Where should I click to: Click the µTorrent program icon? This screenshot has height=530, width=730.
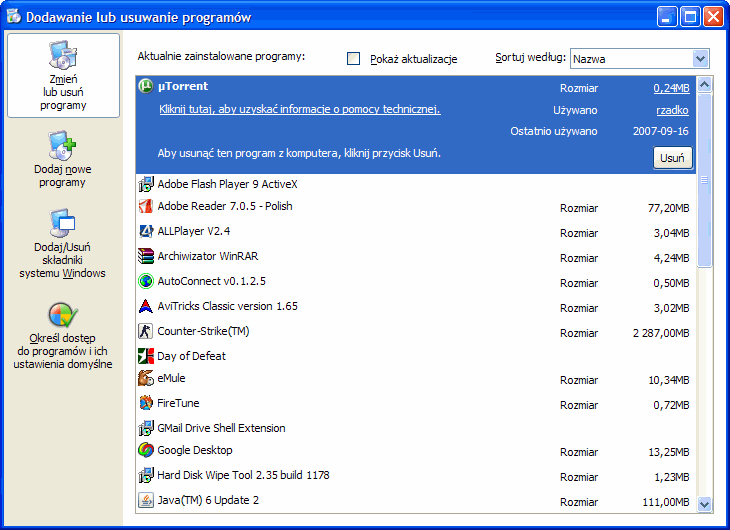coord(146,86)
